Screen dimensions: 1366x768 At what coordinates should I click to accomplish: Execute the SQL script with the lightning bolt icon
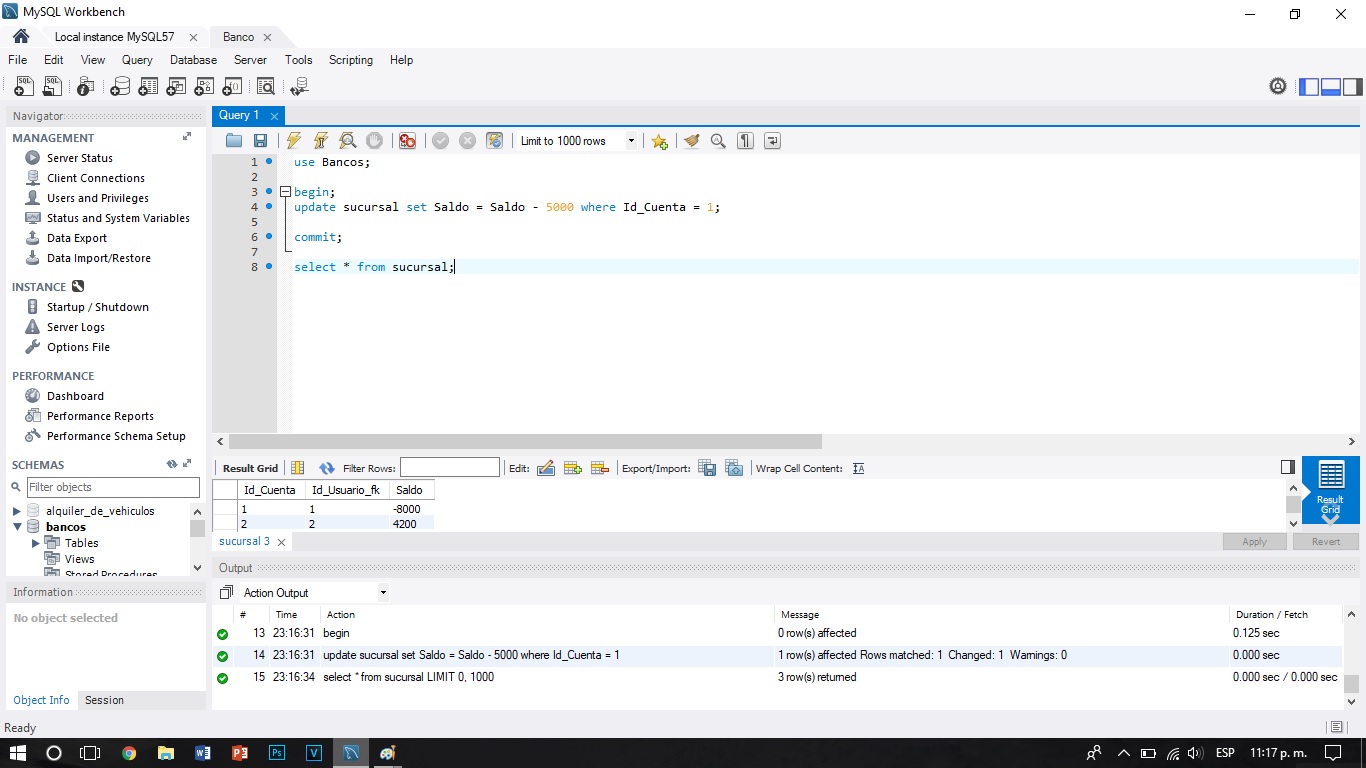294,140
